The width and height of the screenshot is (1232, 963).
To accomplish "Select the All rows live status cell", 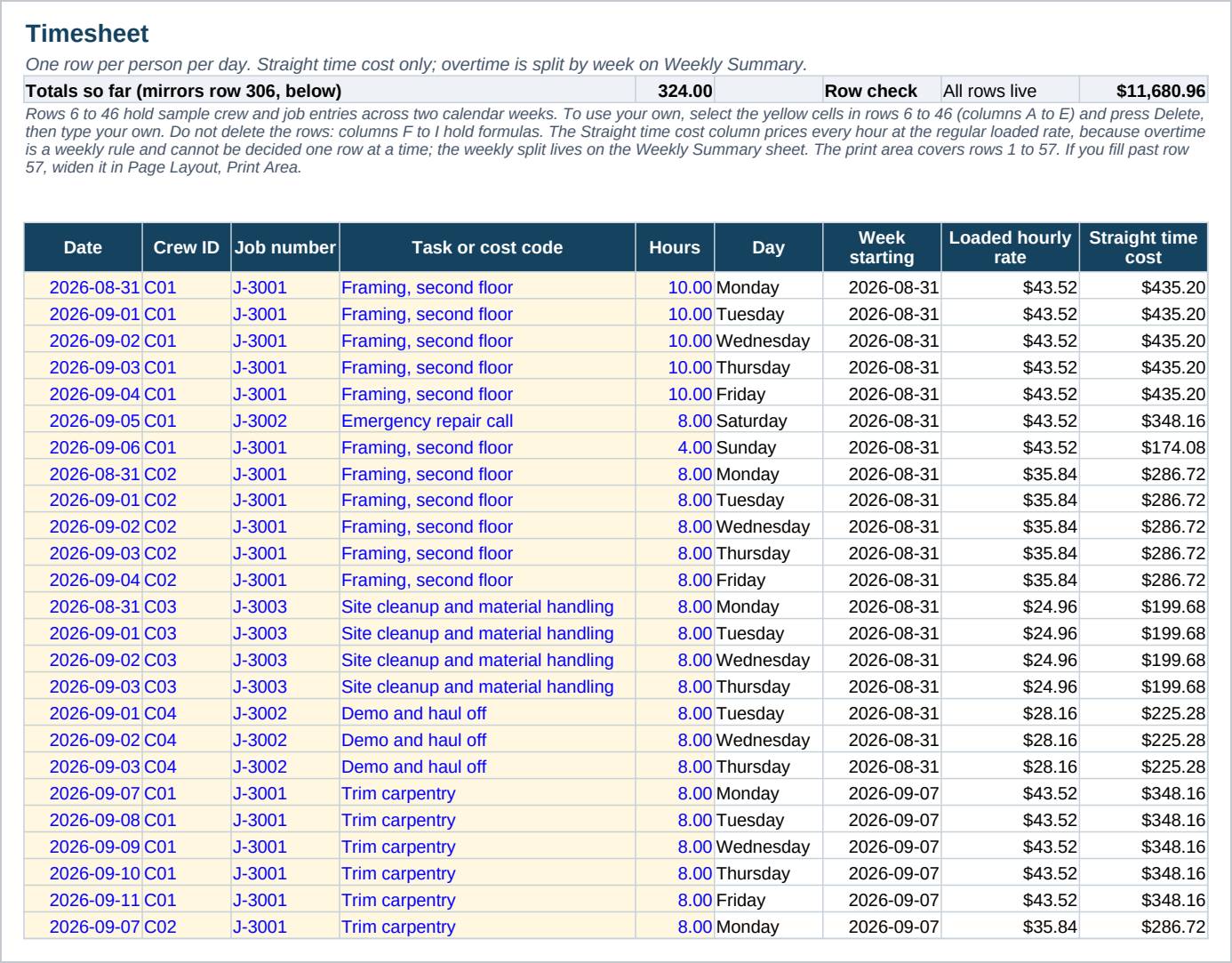I will click(1010, 91).
